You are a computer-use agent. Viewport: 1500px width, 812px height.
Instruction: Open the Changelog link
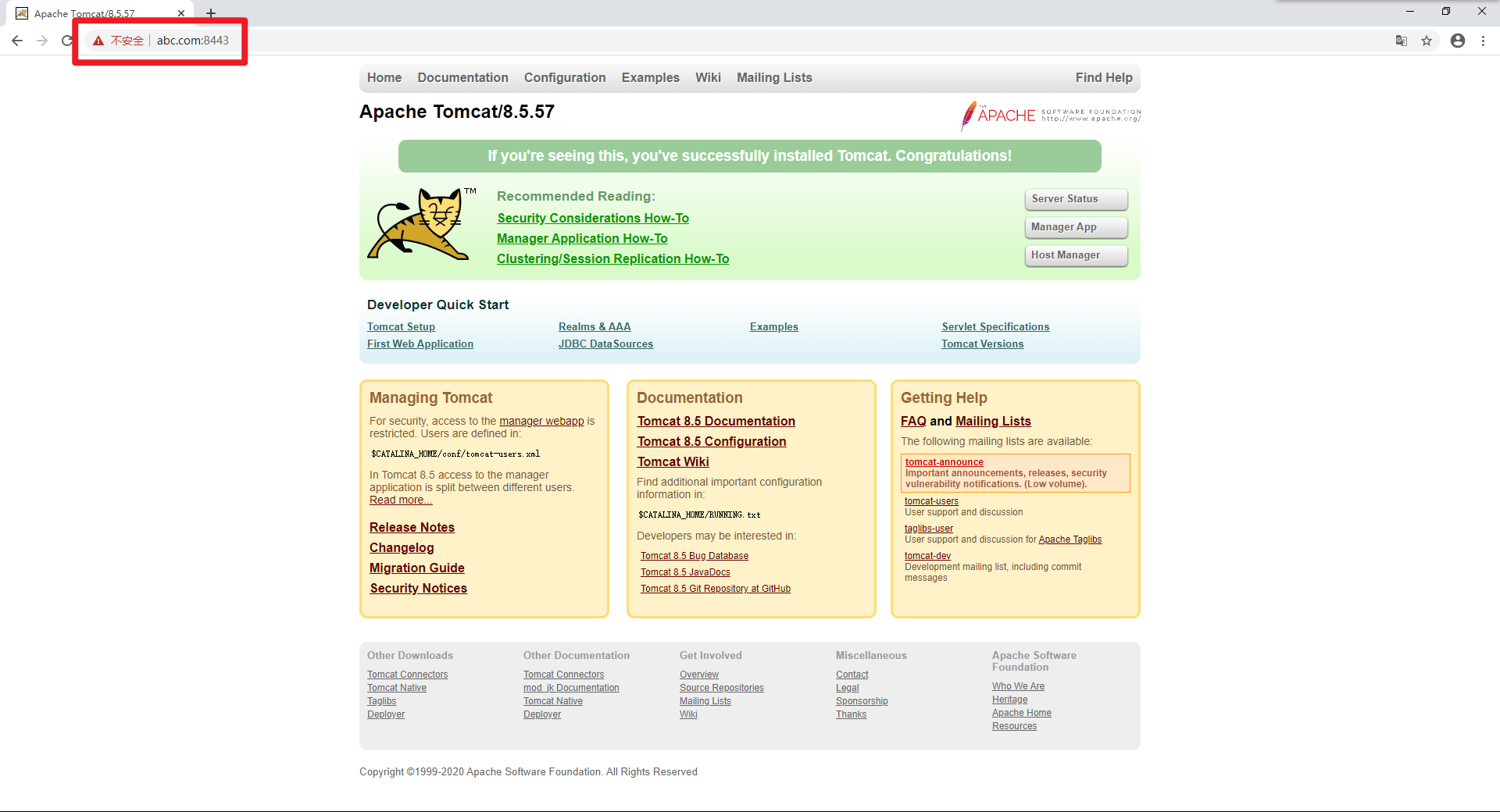[x=402, y=548]
